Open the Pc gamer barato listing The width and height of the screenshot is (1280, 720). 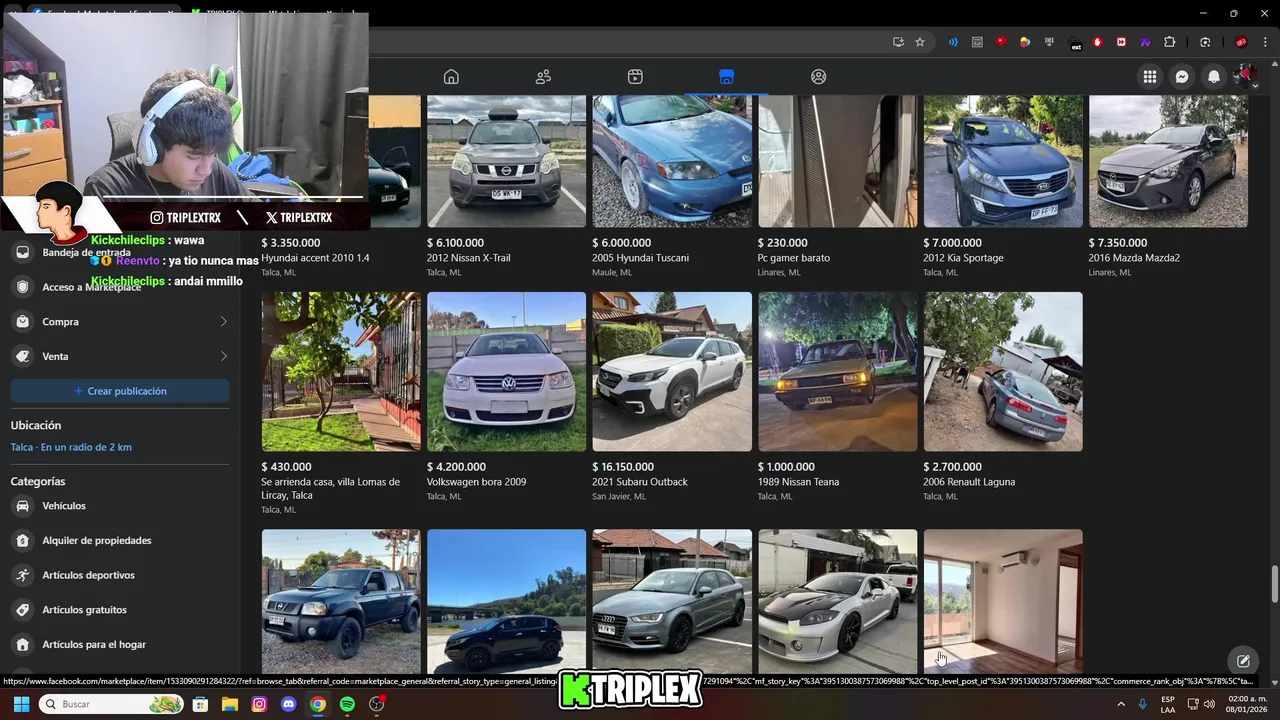click(838, 161)
